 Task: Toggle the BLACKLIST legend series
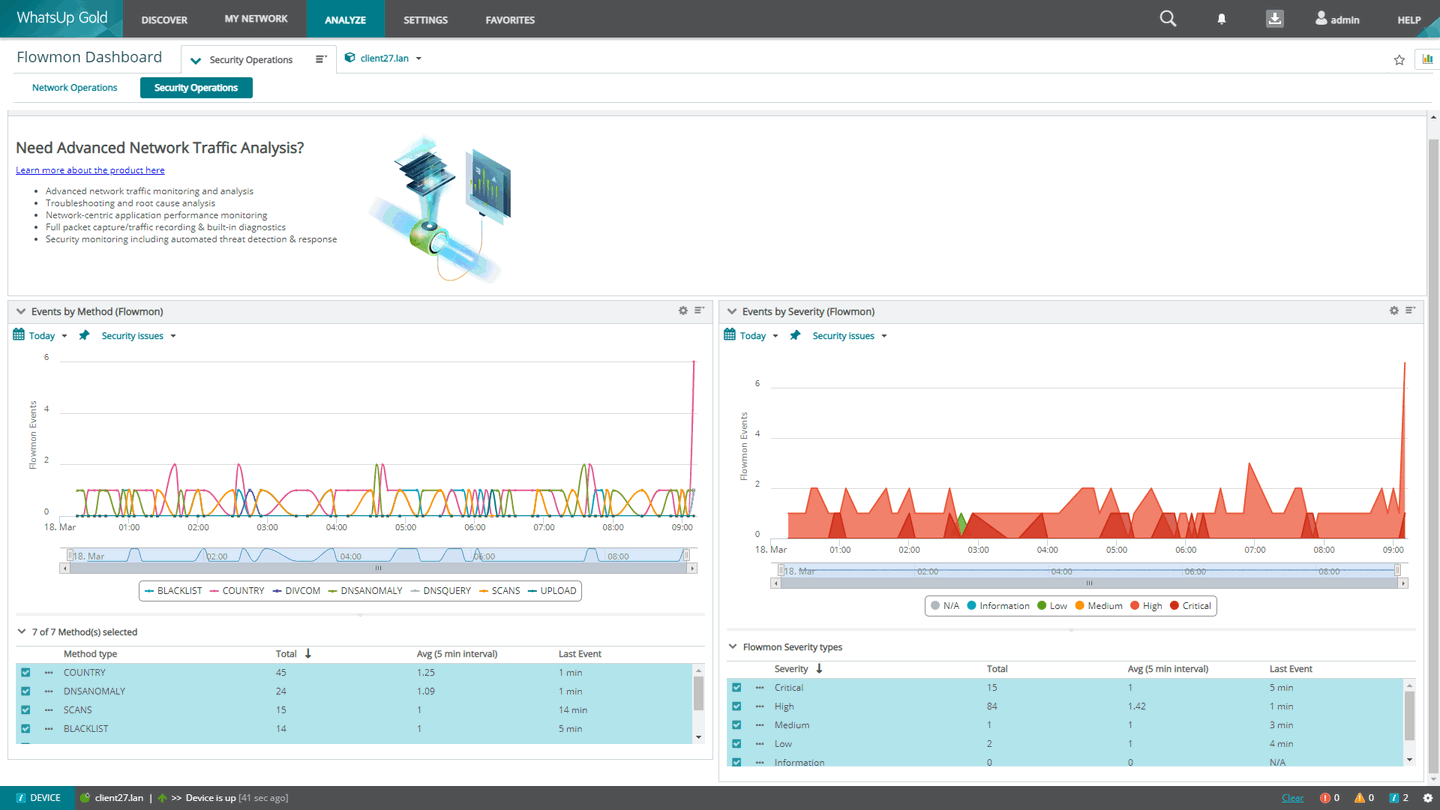pos(173,591)
